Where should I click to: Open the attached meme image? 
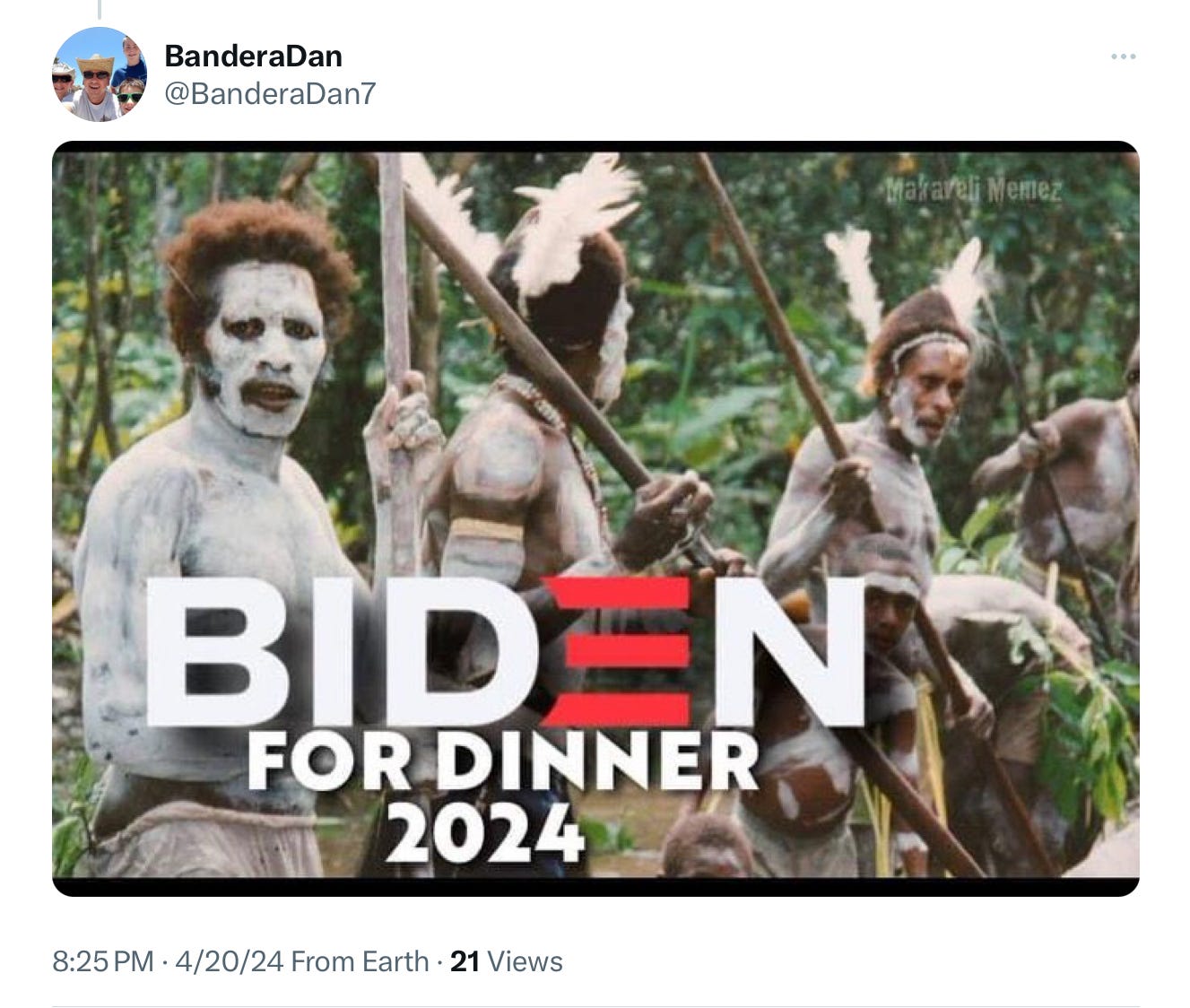click(x=595, y=518)
